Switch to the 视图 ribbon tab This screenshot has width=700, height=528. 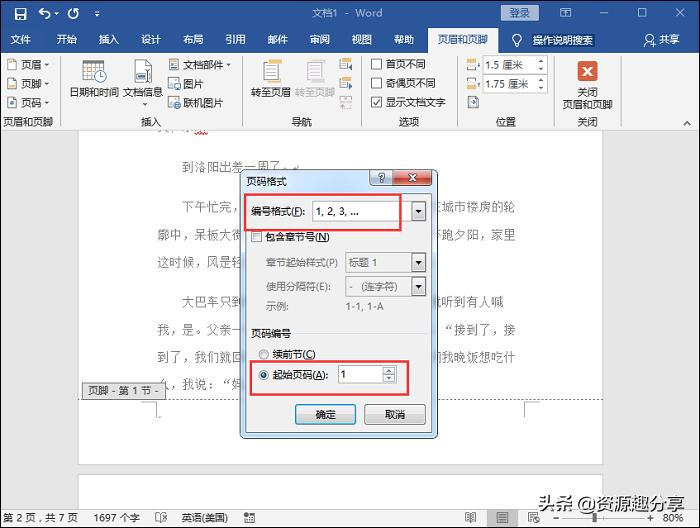(362, 40)
